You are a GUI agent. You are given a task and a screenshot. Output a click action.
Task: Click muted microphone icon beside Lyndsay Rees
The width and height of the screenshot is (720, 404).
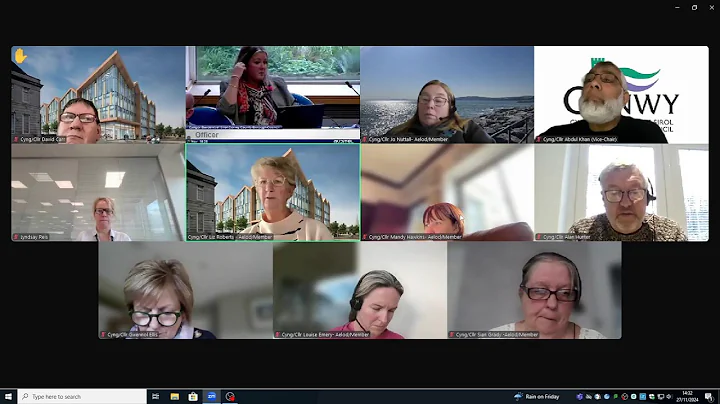tap(17, 237)
